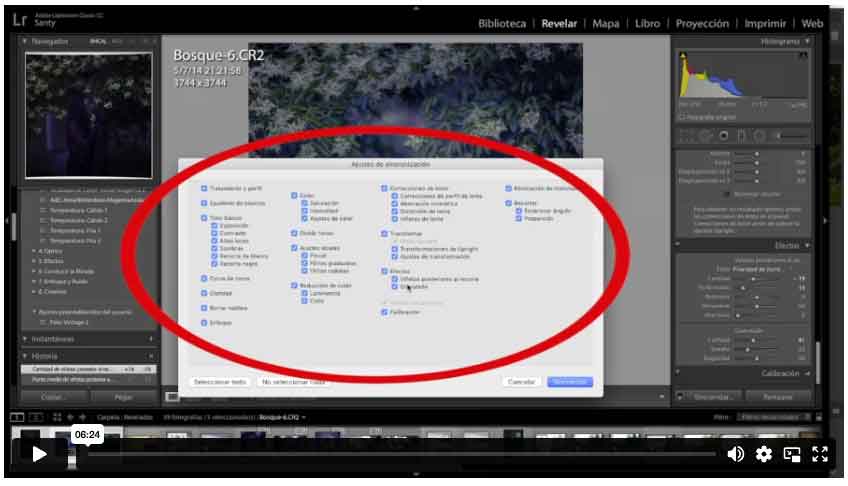Select the Crop overlay tool in Lightroom
Viewport: 848px width, 486px height.
point(686,136)
